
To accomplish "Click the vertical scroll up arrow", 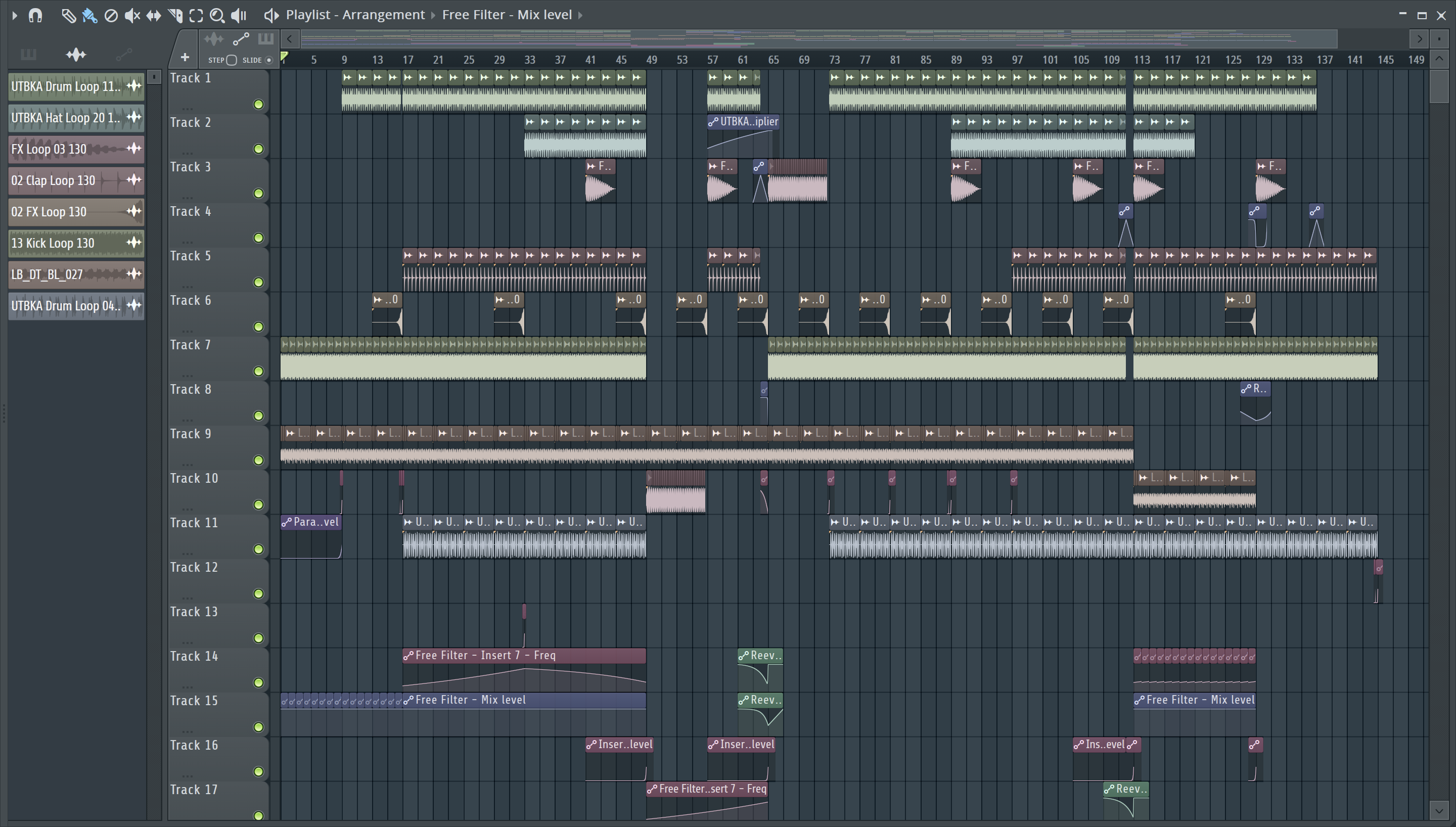I will [x=1439, y=59].
